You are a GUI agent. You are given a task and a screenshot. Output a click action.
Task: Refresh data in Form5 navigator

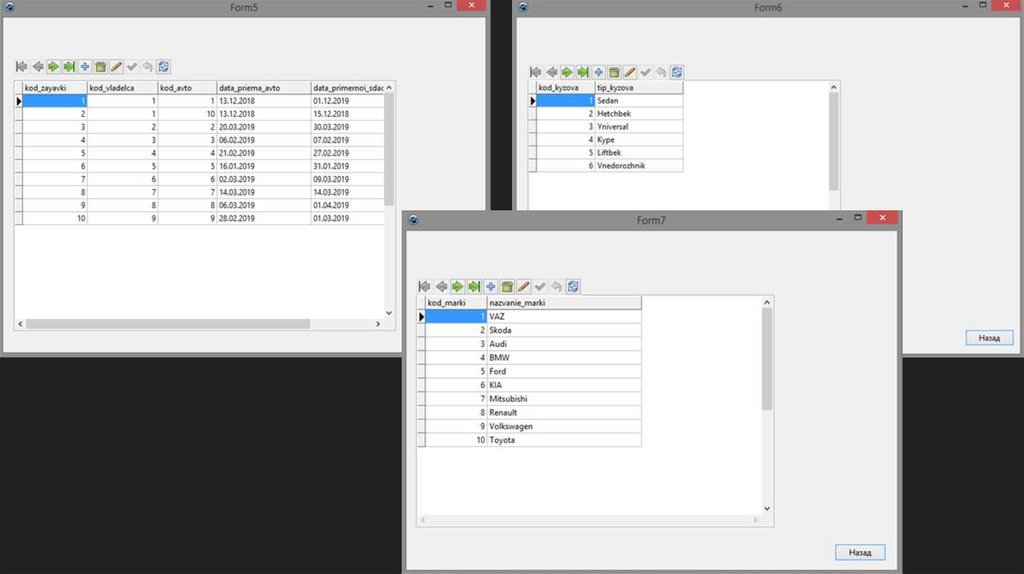[163, 67]
